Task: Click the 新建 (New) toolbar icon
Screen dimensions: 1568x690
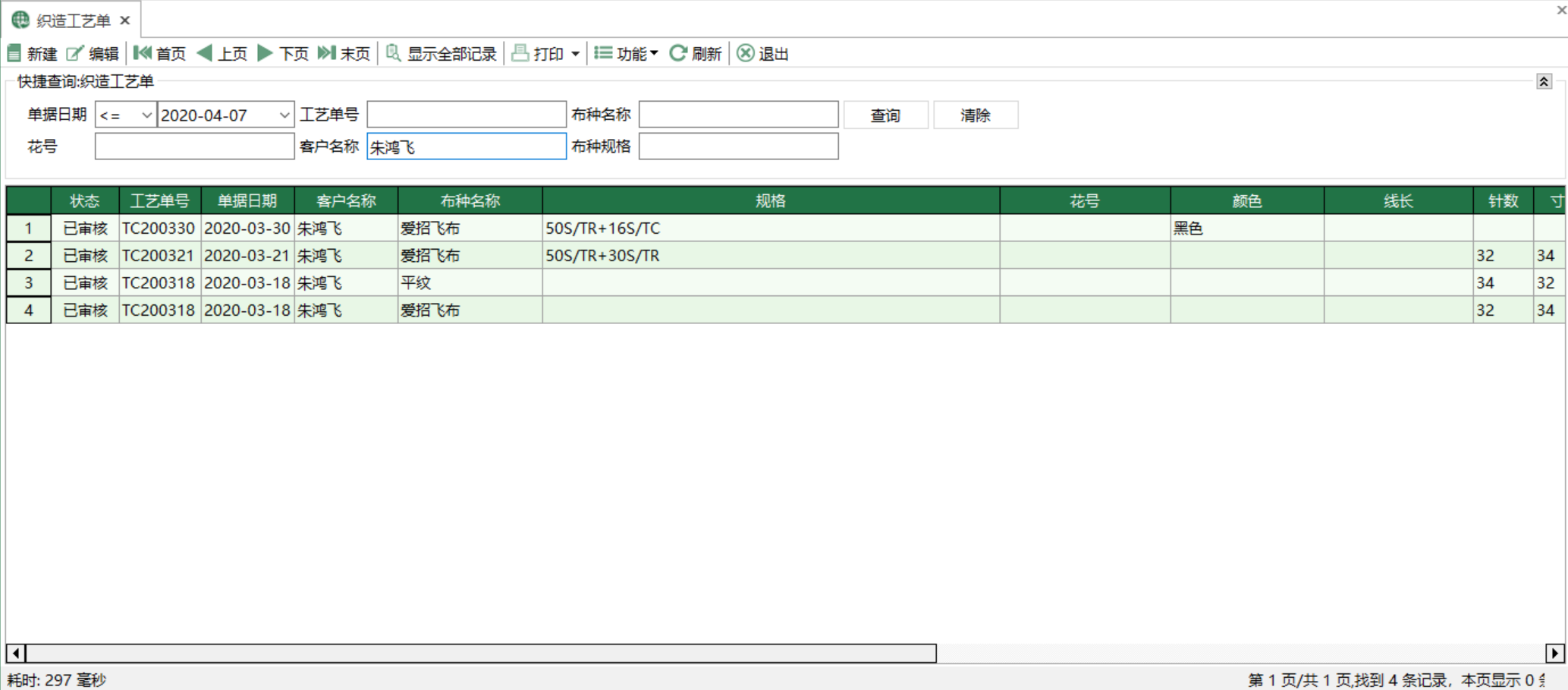Action: [14, 53]
